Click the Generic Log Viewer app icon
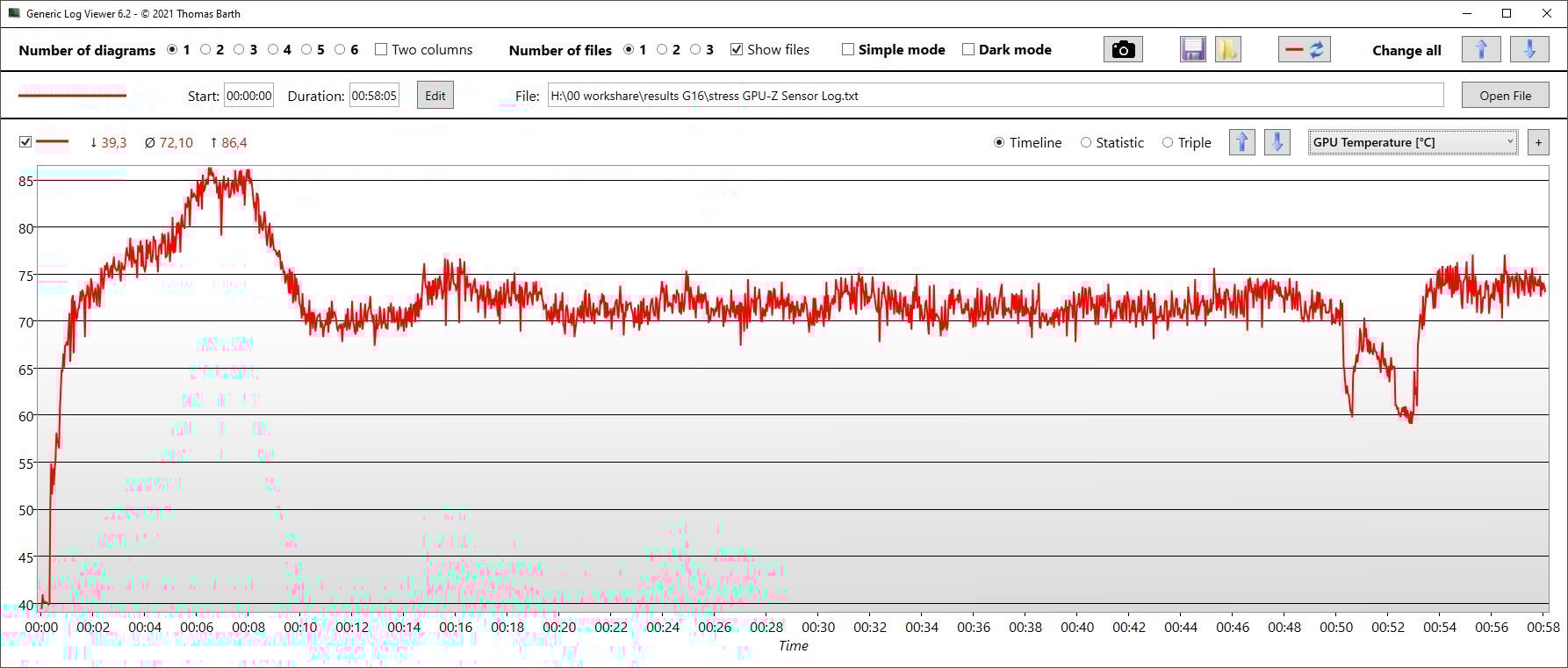This screenshot has width=1568, height=668. (x=13, y=13)
